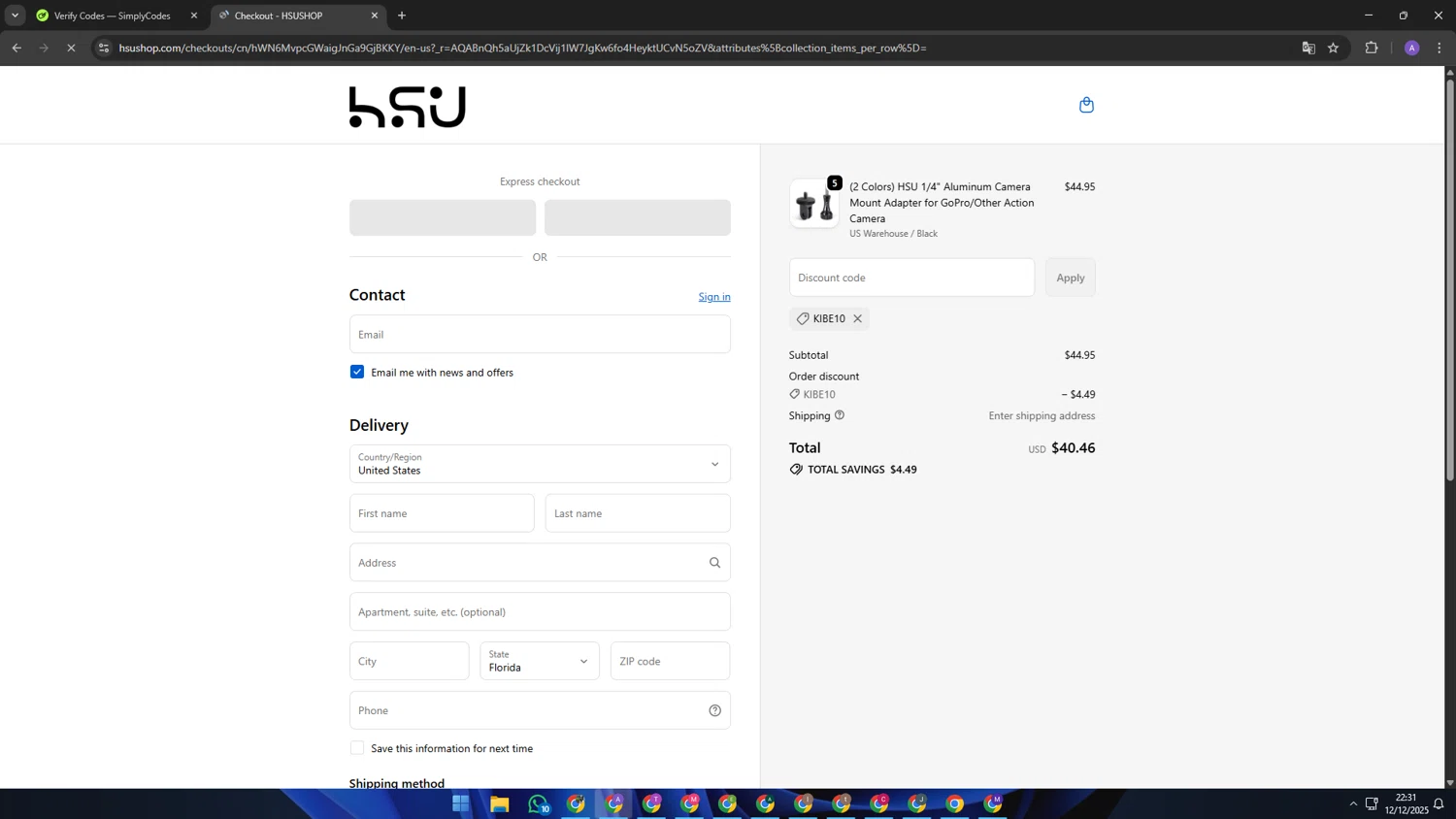Bookmark this page with star icon

coord(1334,48)
